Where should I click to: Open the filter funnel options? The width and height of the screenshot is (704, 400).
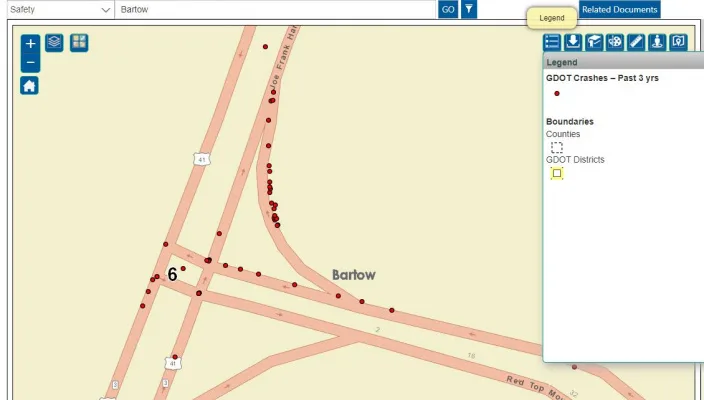click(469, 9)
